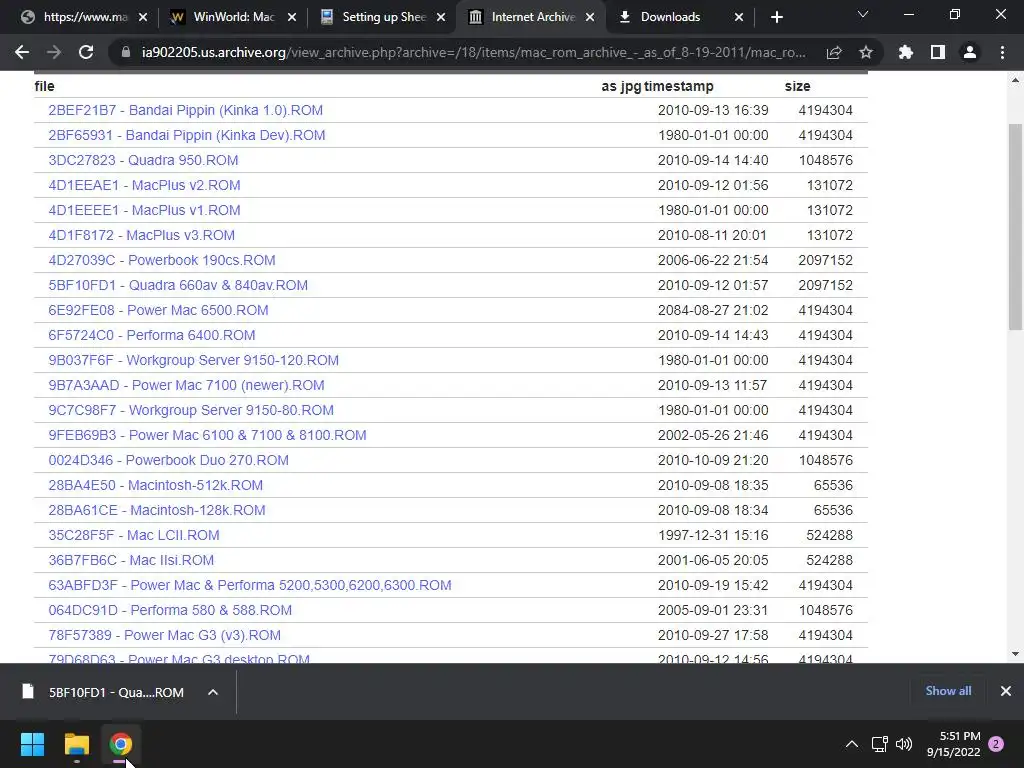Open Power Mac 6100 & 7100 & 8100.ROM
This screenshot has width=1024, height=768.
point(207,435)
